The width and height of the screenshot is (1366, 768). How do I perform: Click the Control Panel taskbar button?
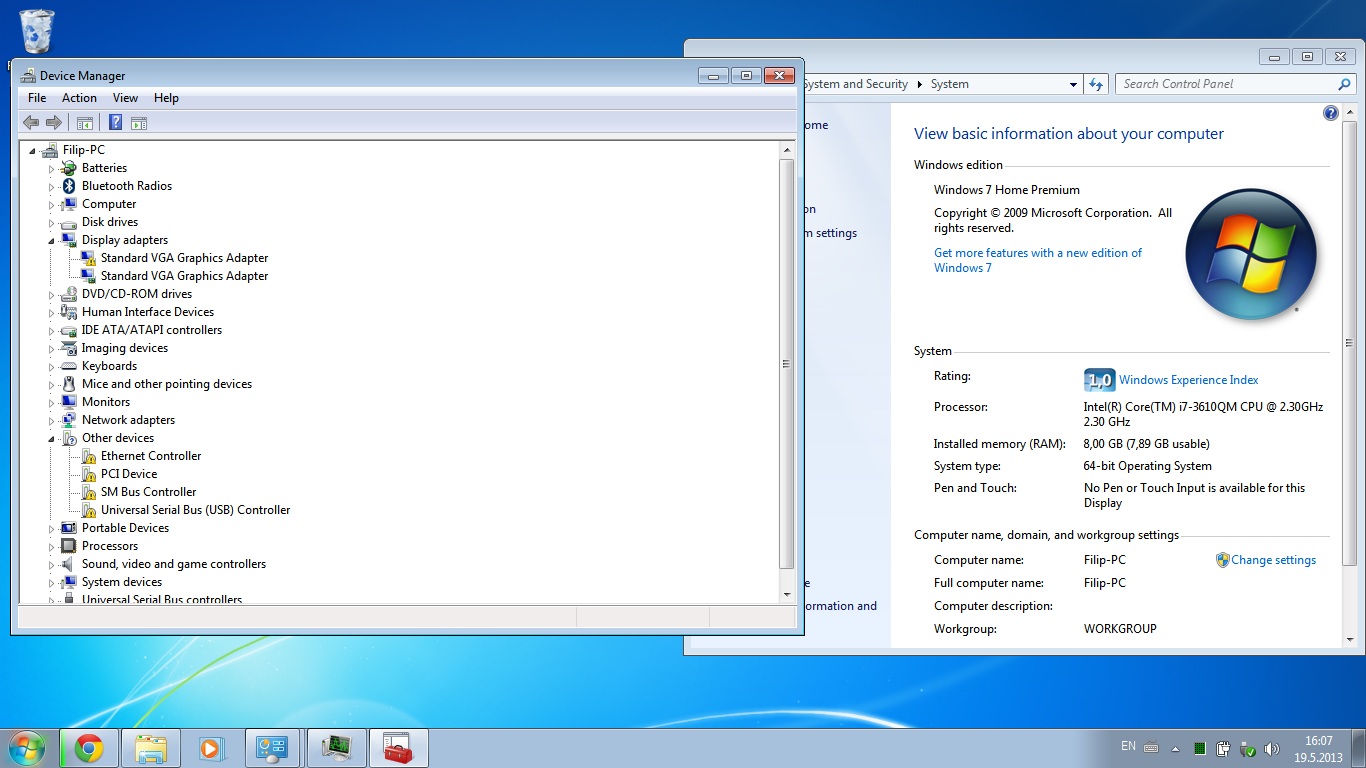tap(273, 748)
